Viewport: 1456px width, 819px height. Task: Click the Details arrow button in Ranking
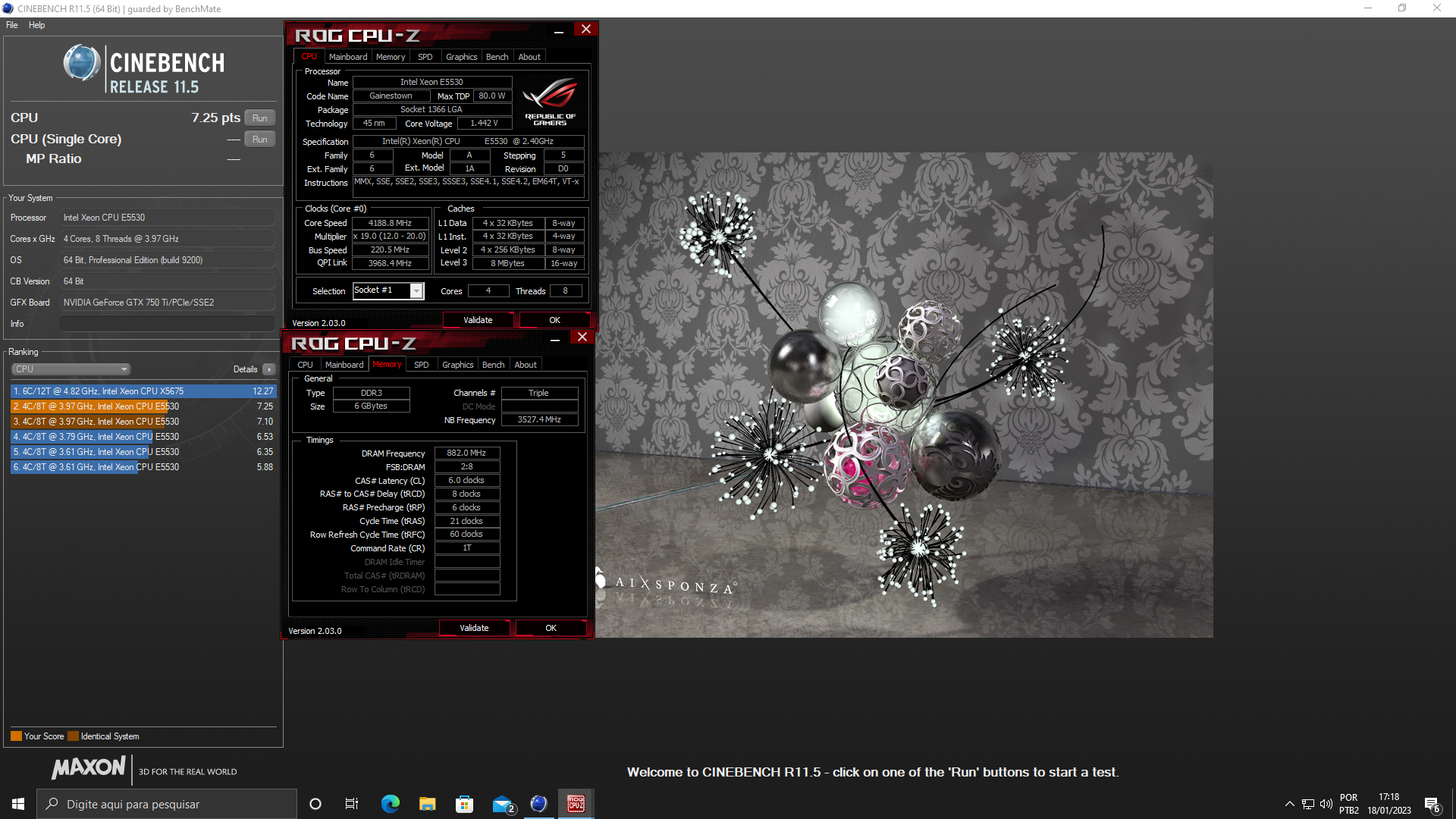pos(269,369)
